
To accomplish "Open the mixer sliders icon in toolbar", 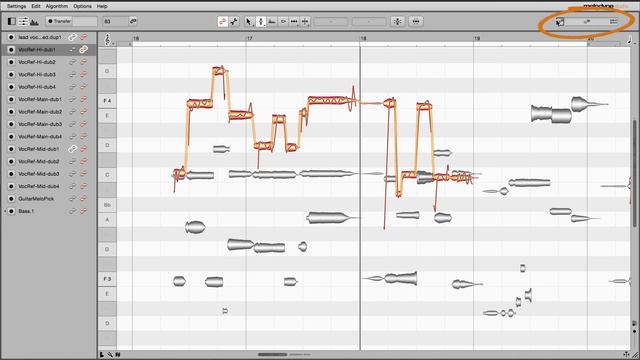I will pos(23,21).
